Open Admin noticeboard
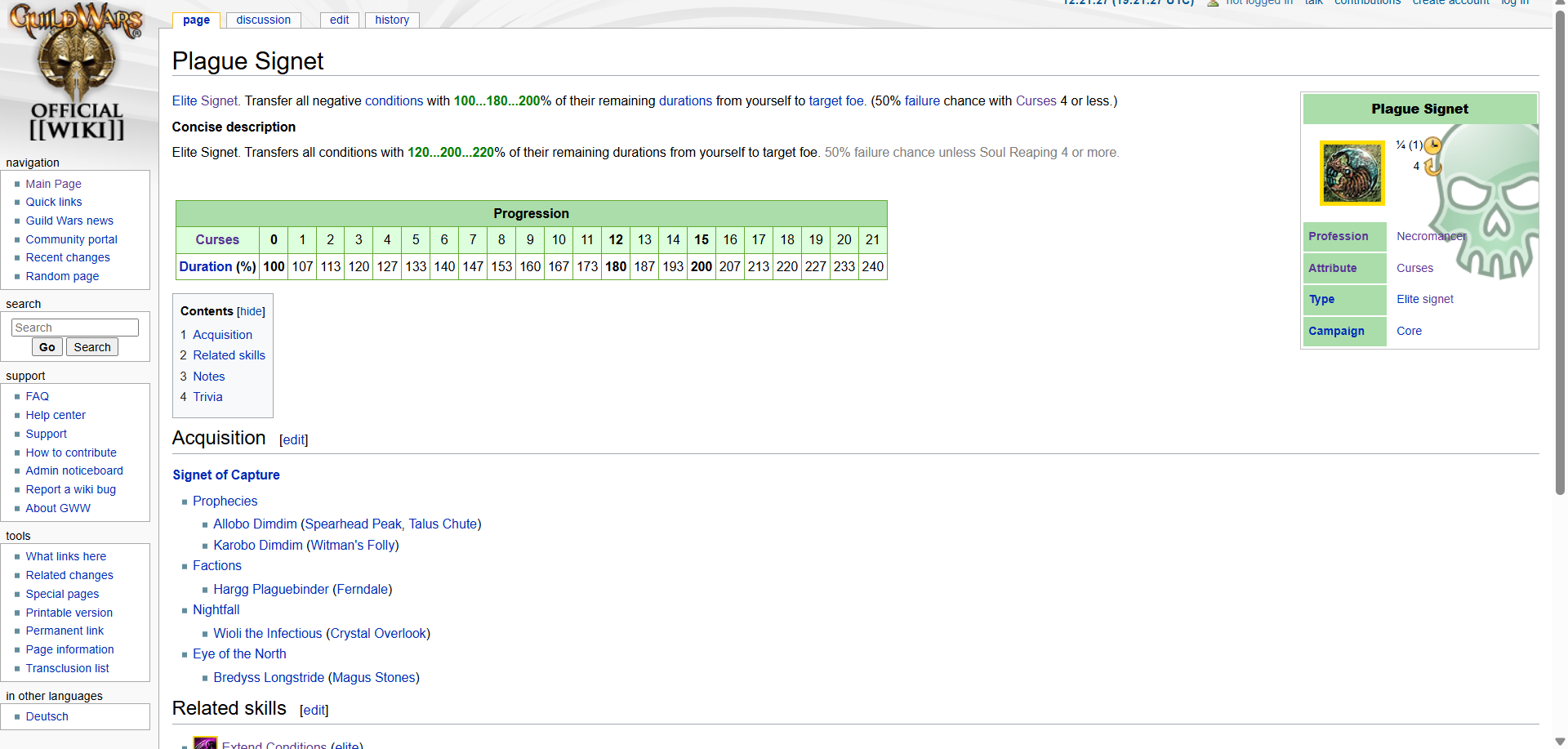1568x749 pixels. click(x=74, y=470)
